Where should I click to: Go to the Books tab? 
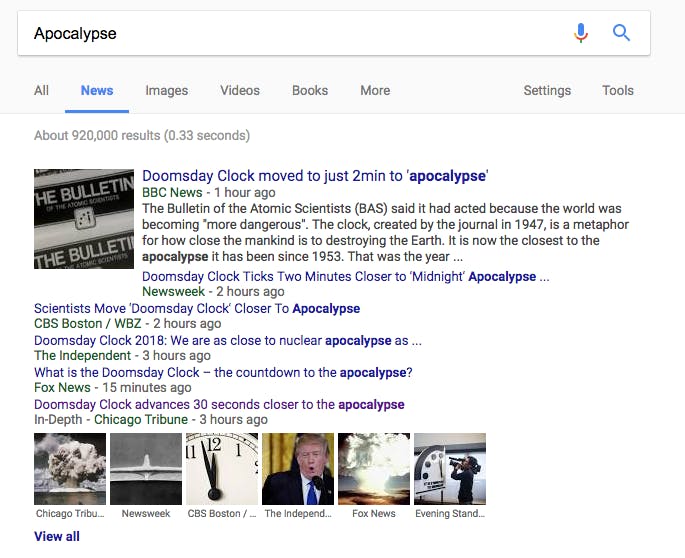click(x=310, y=90)
